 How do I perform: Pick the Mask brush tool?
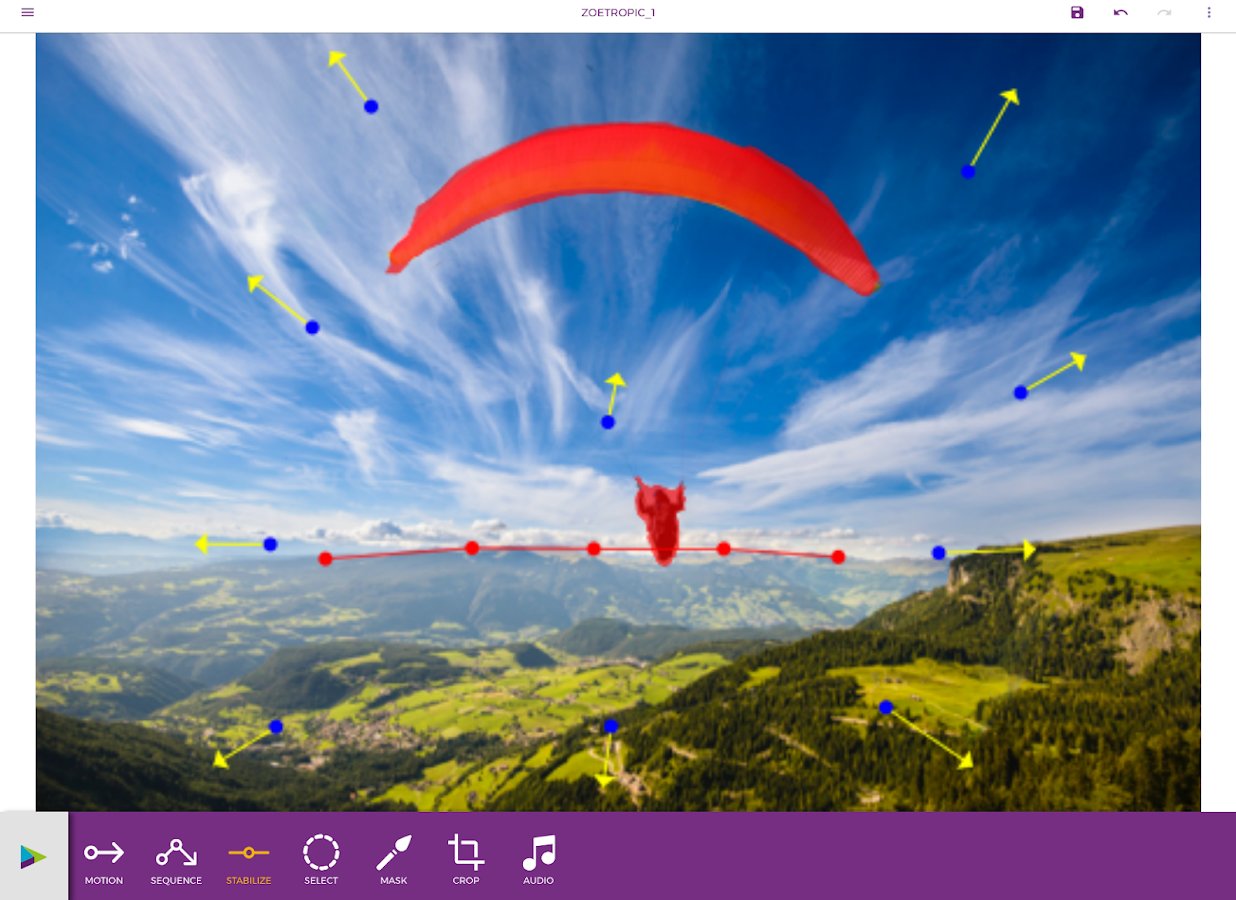(x=393, y=861)
